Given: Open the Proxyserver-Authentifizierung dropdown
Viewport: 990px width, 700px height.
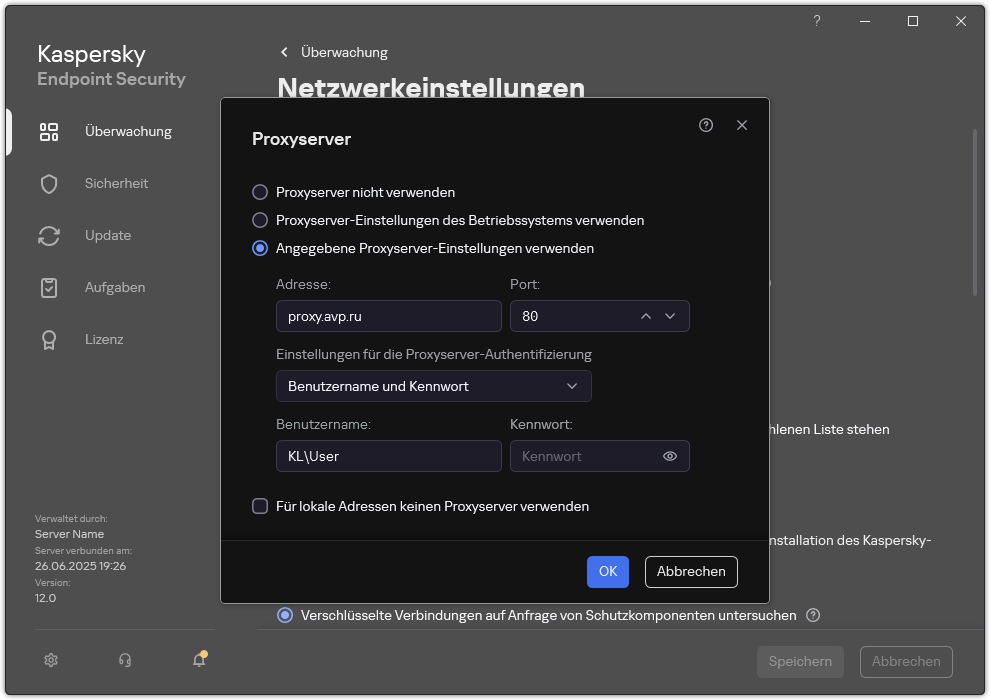Looking at the screenshot, I should (x=433, y=386).
